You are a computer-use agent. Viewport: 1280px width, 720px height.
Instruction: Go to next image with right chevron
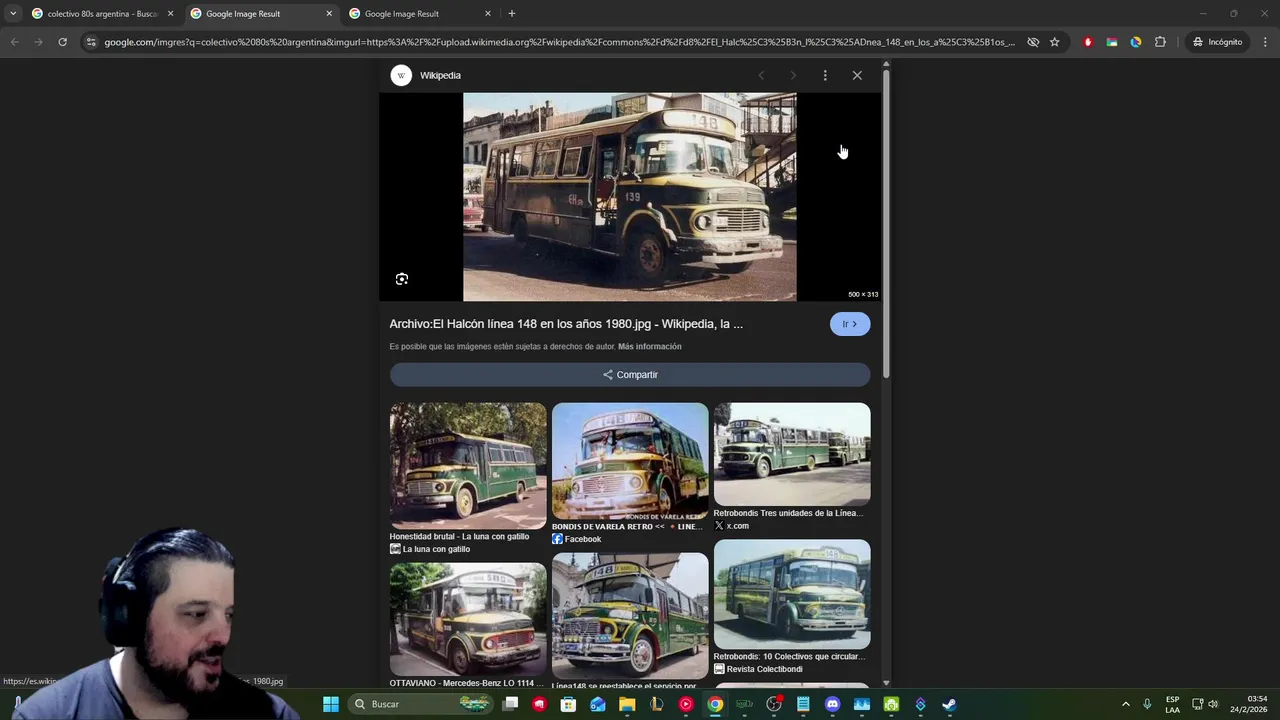tap(793, 75)
